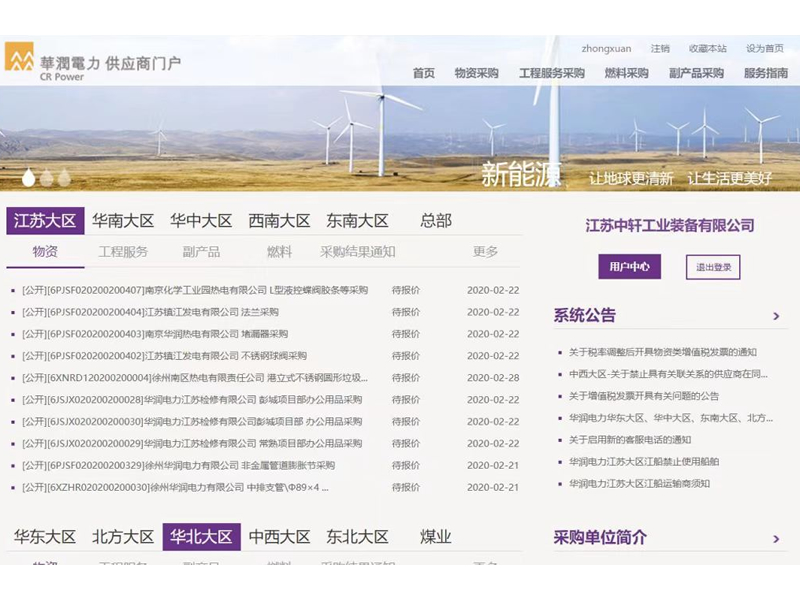Select the 物资 sub-tab under 江苏大区
Screen dimensions: 800x600
[x=45, y=252]
